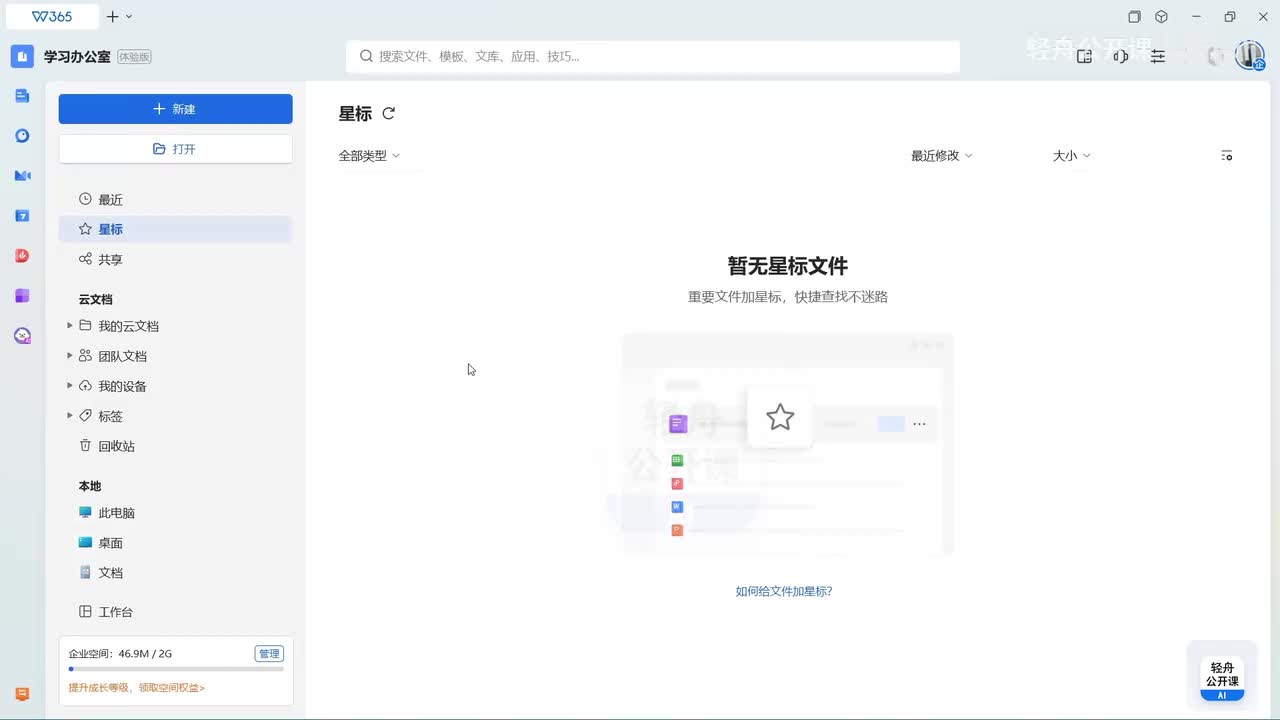The height and width of the screenshot is (720, 1280).
Task: Restore down the W365 window
Action: [1230, 16]
